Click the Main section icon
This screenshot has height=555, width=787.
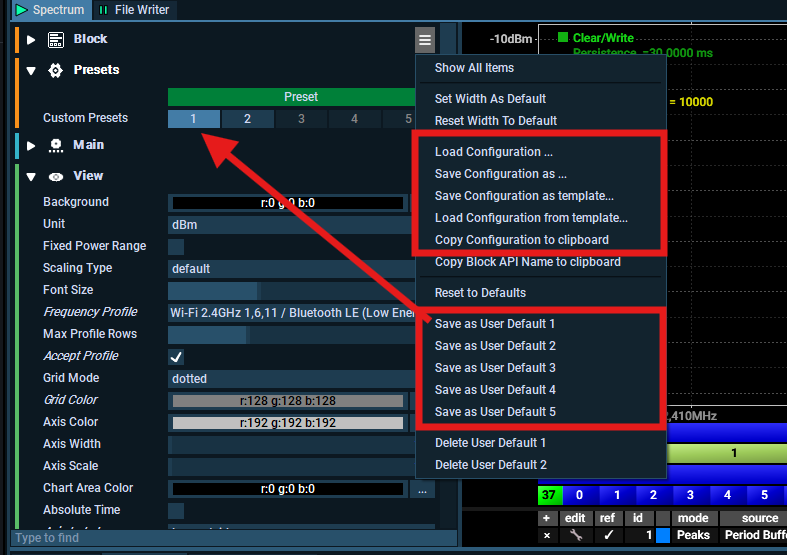(x=56, y=145)
